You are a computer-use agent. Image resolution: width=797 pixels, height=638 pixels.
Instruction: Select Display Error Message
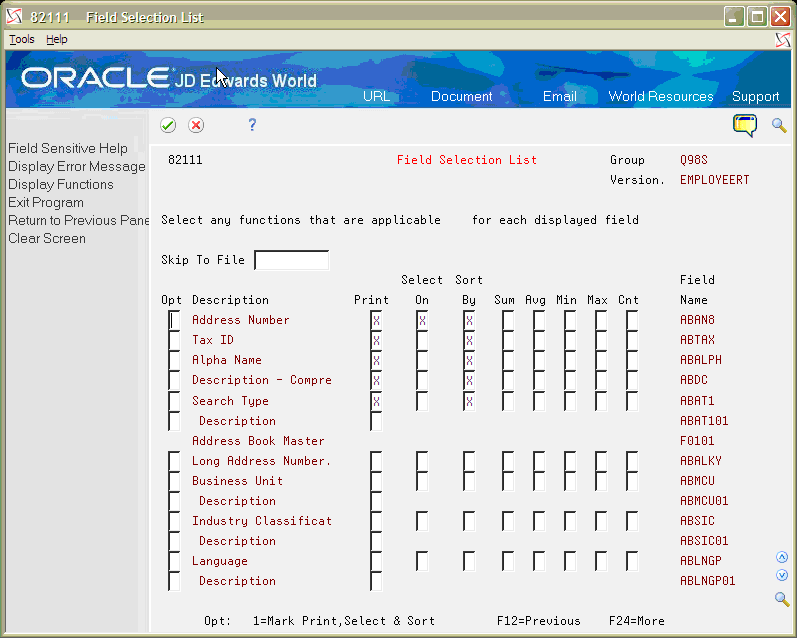[x=77, y=166]
